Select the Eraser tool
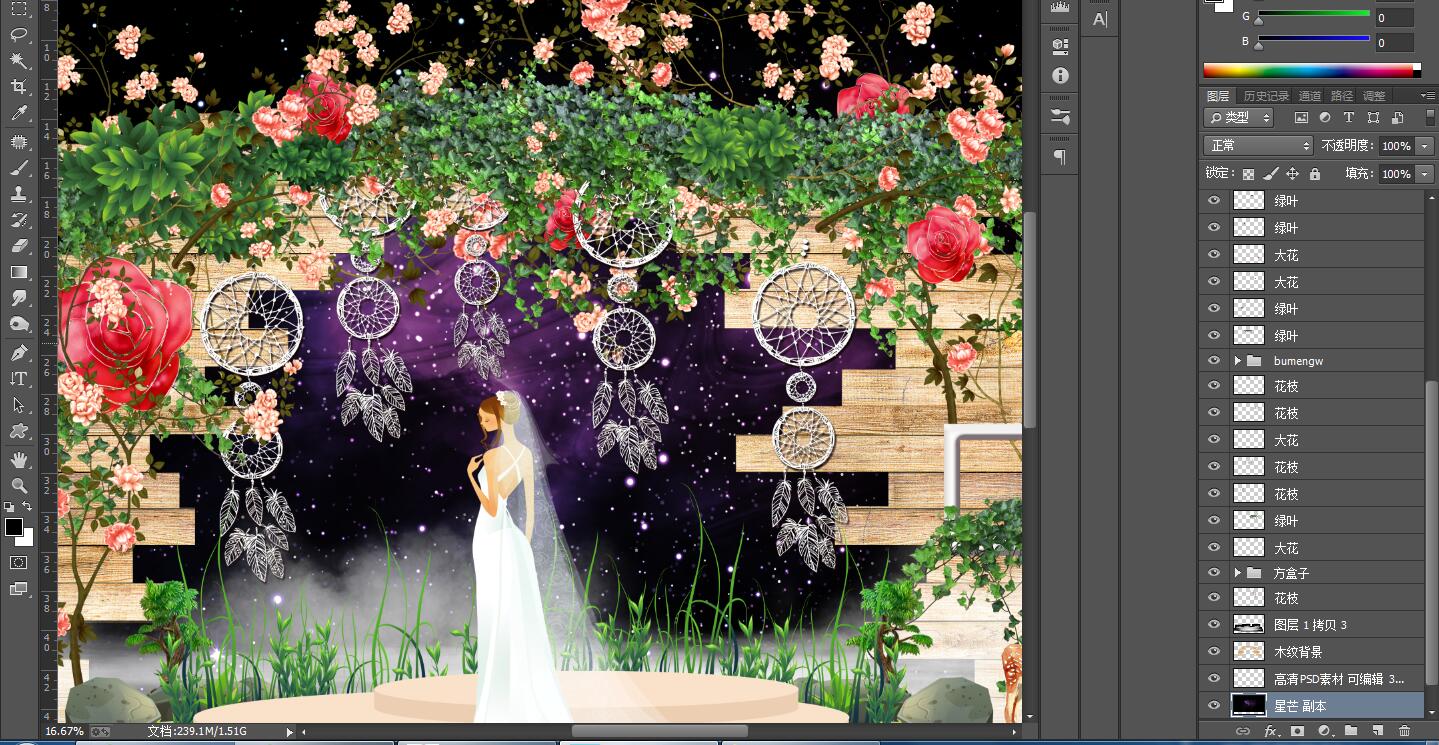This screenshot has height=745, width=1439. (19, 246)
